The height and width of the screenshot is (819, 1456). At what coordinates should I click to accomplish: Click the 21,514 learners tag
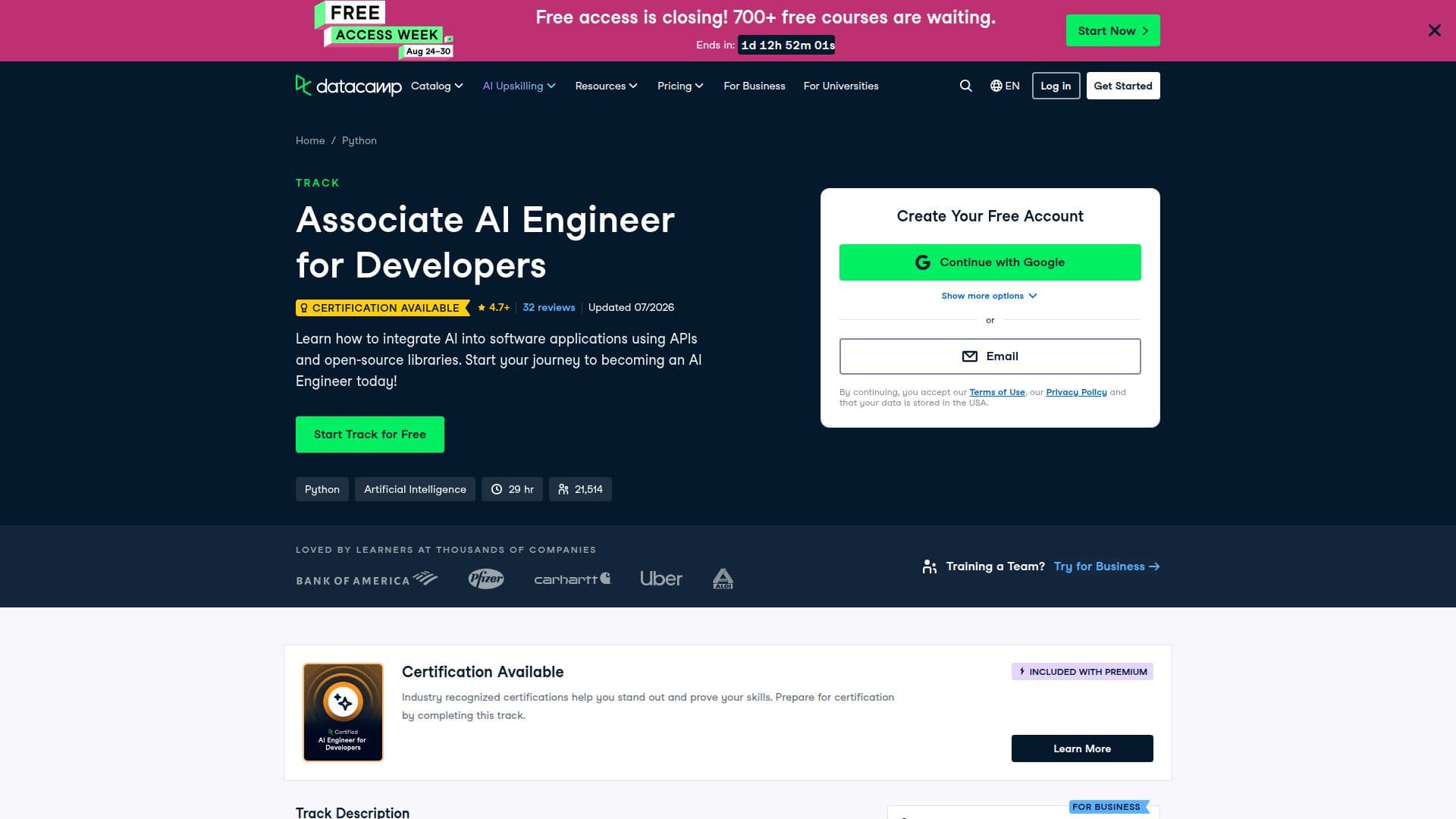pyautogui.click(x=580, y=489)
